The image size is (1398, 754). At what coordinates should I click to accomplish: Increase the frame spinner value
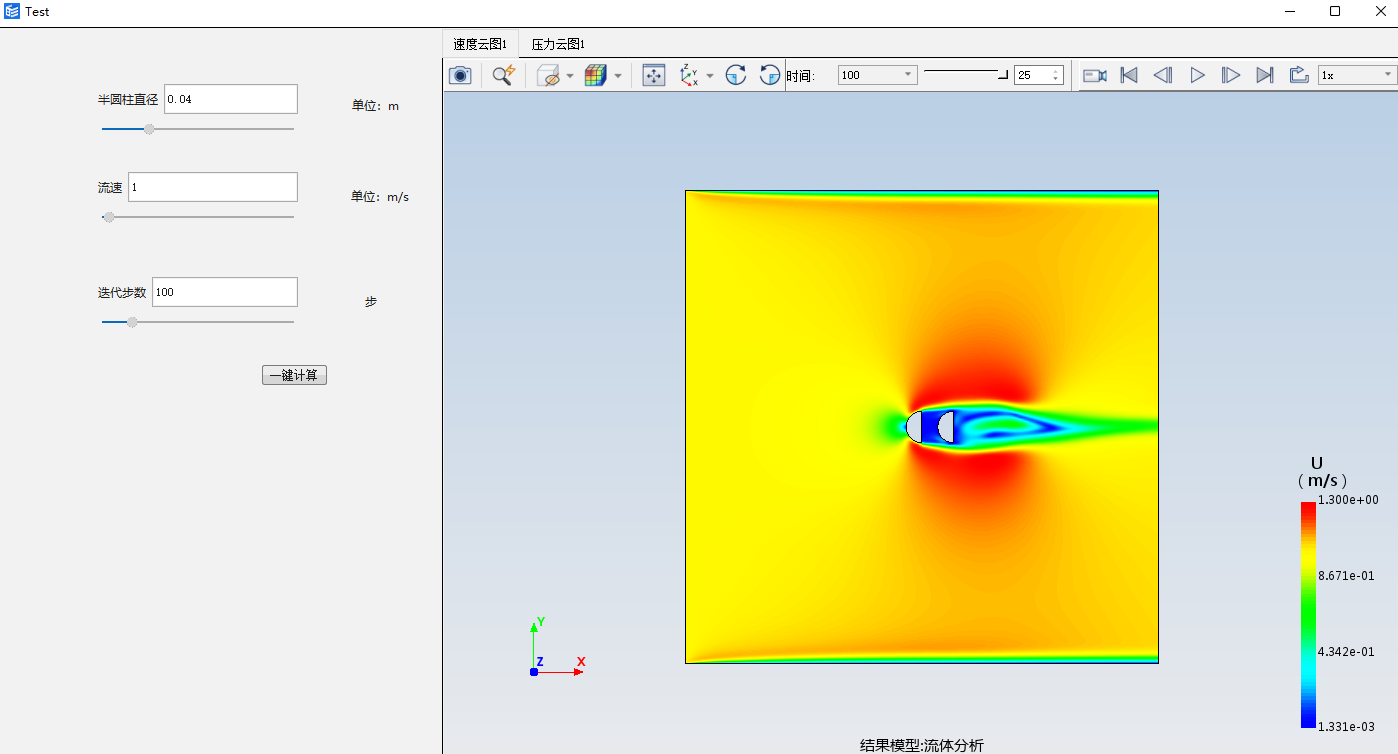click(x=1056, y=71)
